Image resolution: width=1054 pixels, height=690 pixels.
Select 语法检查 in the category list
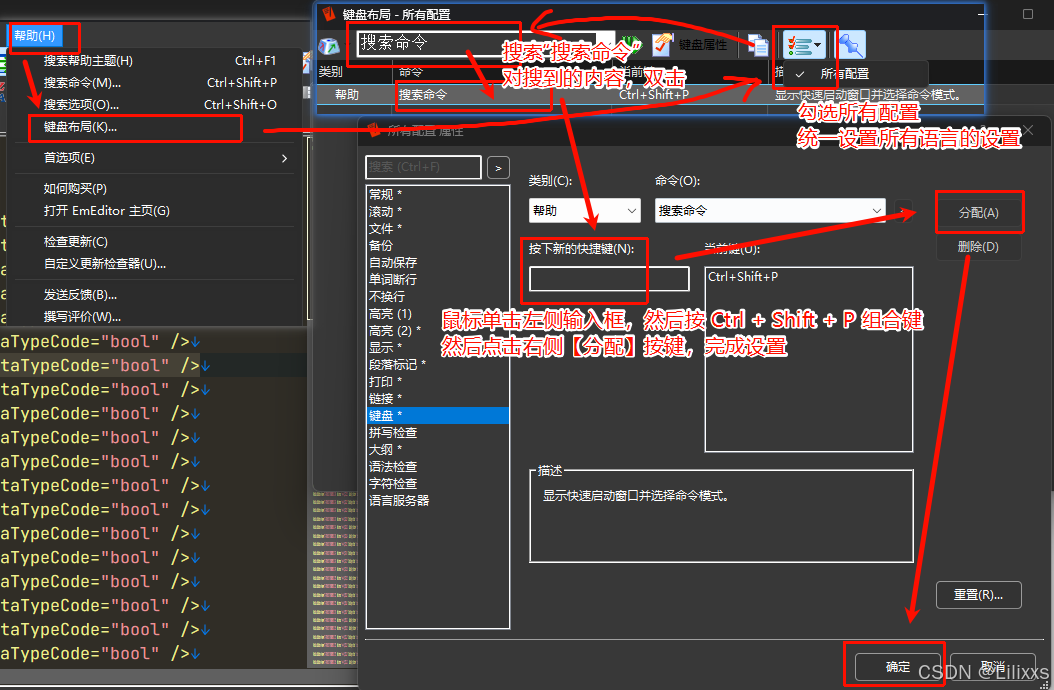click(437, 466)
